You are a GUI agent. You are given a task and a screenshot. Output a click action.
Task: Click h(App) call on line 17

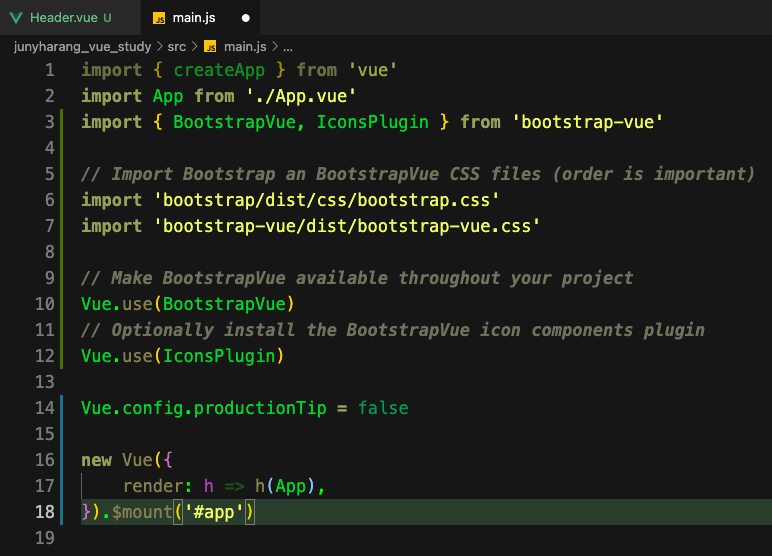[285, 486]
